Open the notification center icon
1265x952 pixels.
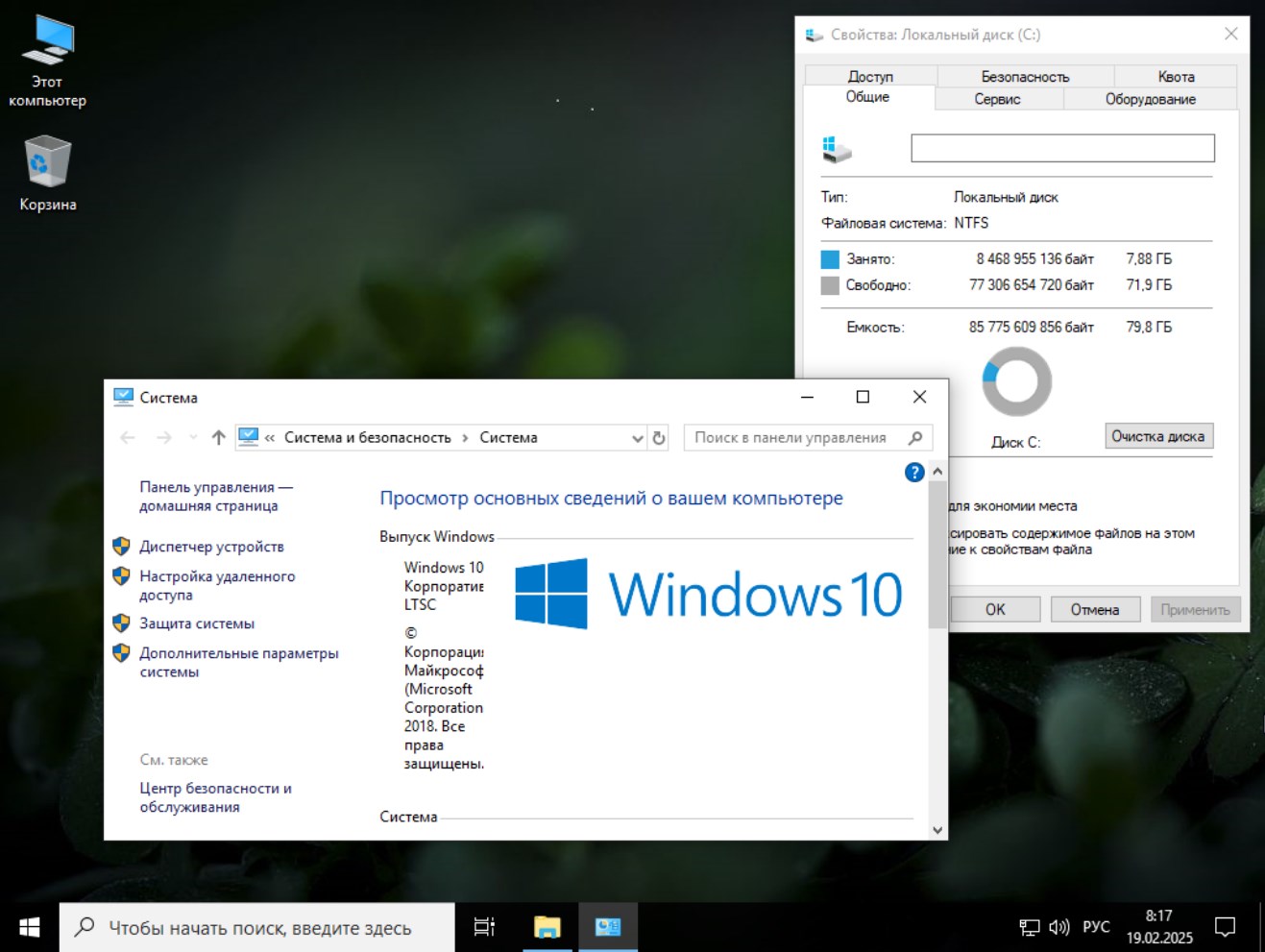[1225, 926]
